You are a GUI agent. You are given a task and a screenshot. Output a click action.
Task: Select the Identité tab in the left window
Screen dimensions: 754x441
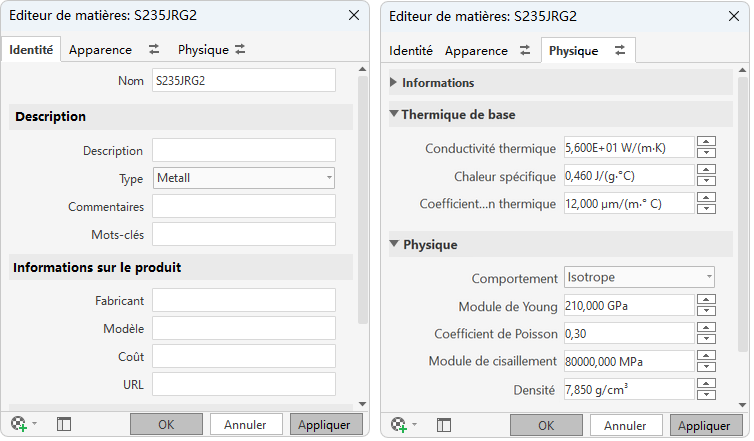[31, 50]
